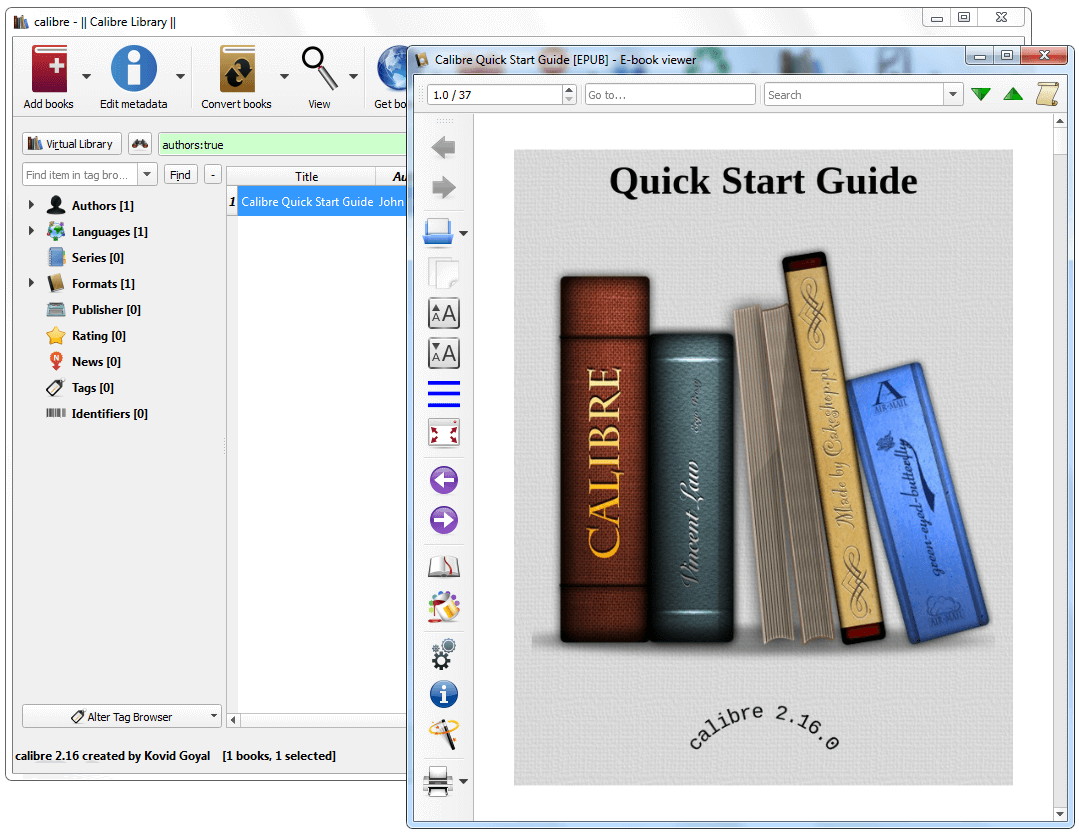Click the Virtual Library button
Screen dimensions: 1079x833
[x=71, y=144]
